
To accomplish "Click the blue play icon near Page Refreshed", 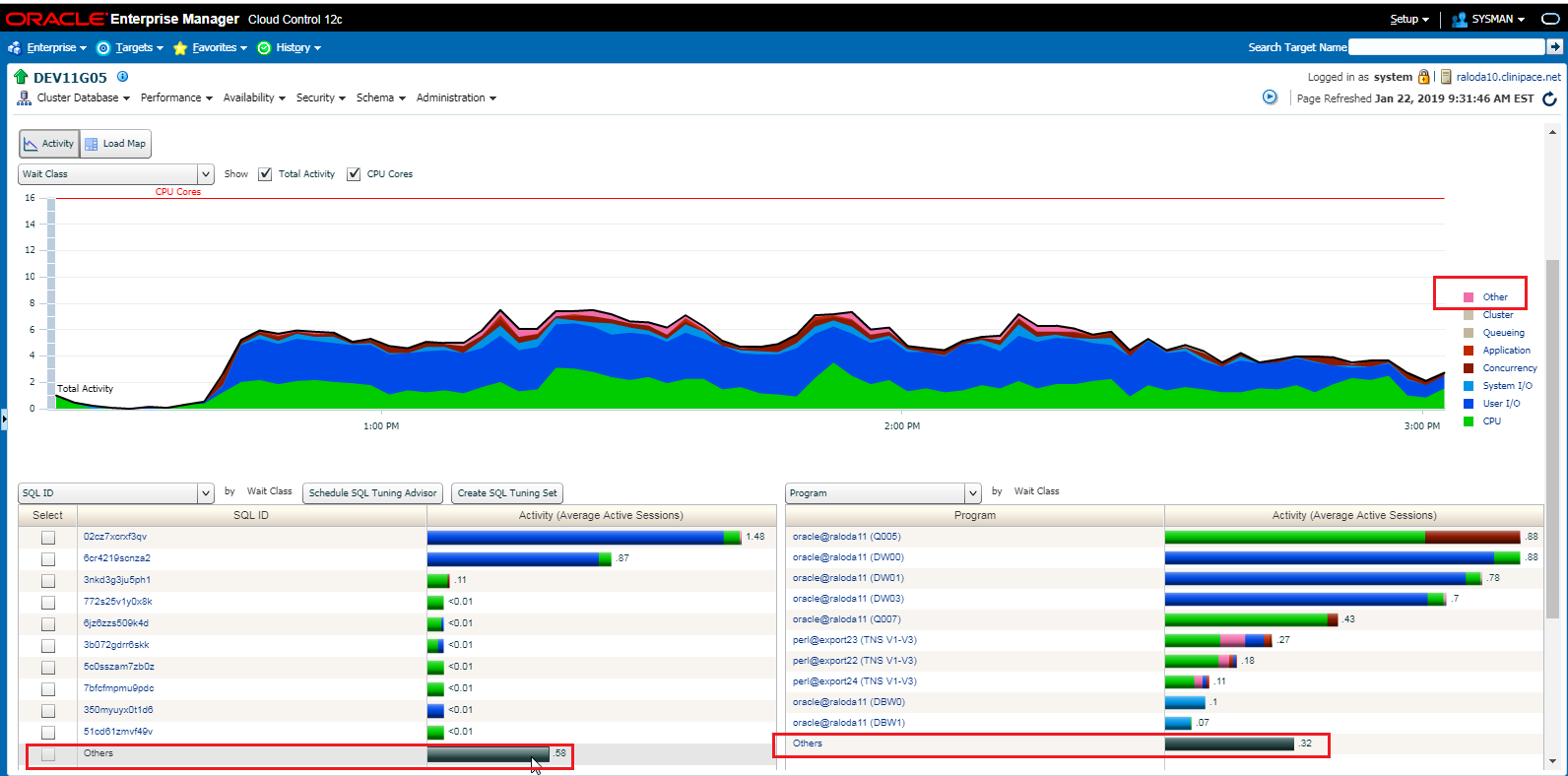I will tap(1270, 97).
